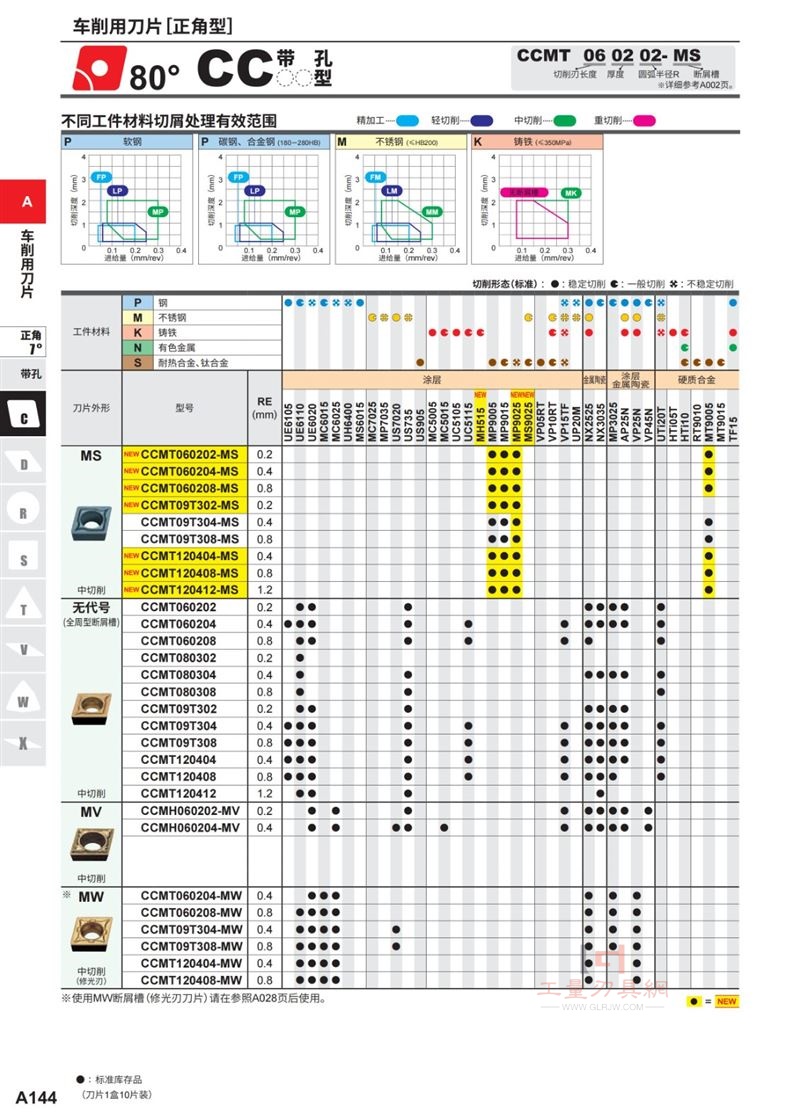
Task: Open the P 软钢 chip control chart
Action: [x=127, y=199]
